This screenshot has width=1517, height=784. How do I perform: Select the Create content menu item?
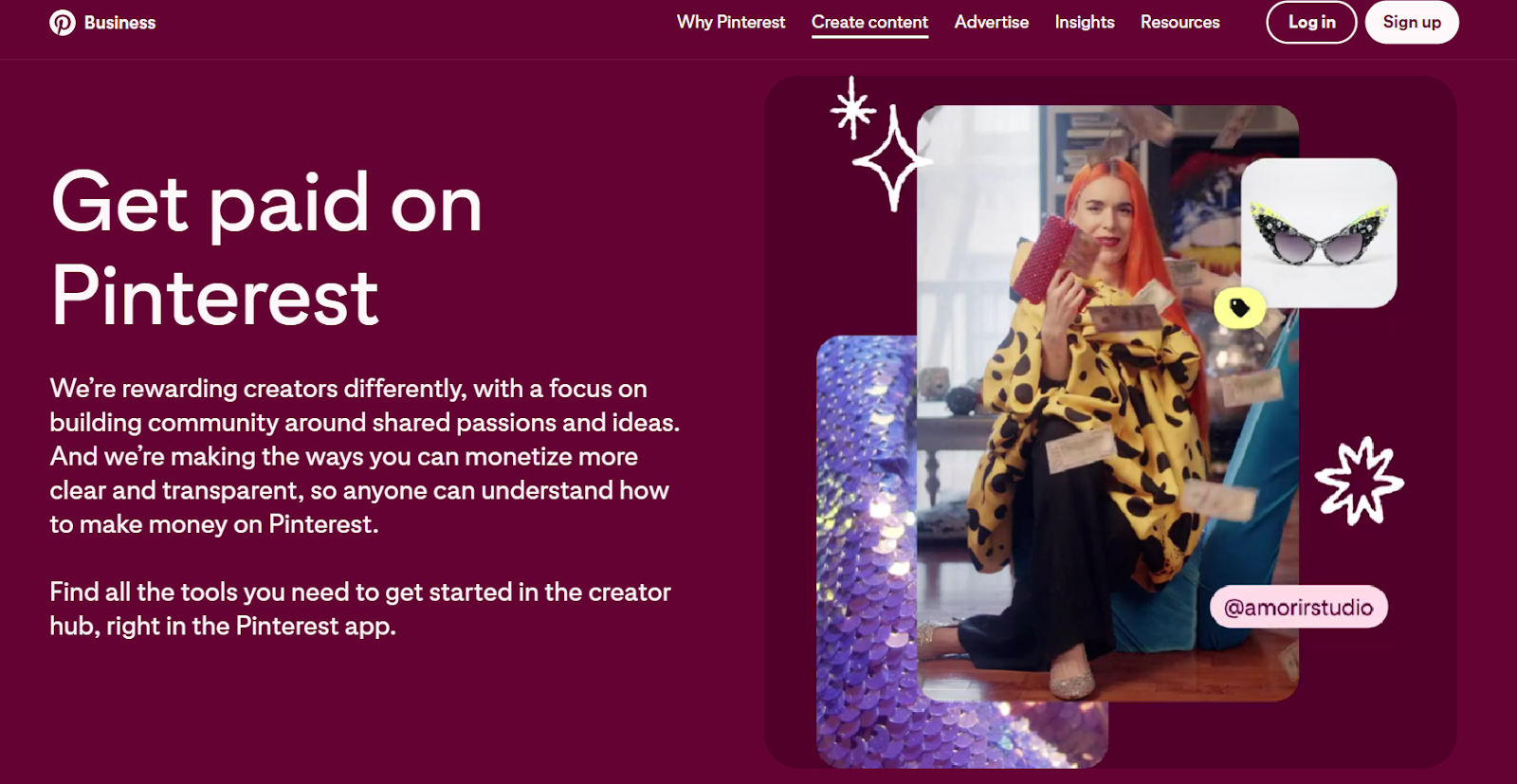click(x=869, y=22)
